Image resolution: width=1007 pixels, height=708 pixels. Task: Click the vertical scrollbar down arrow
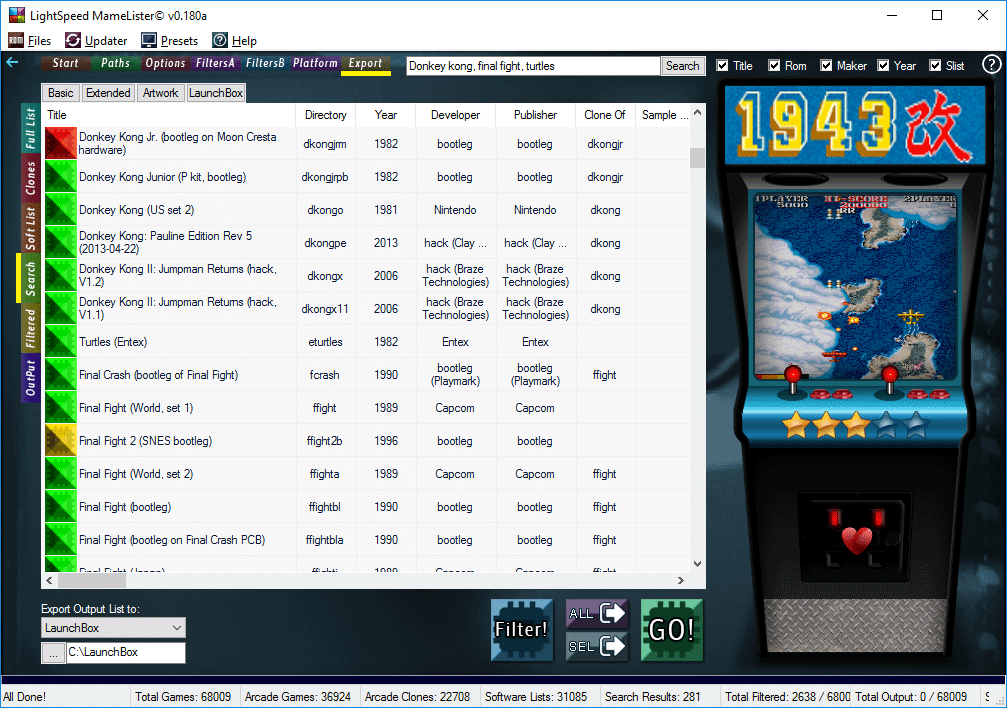tap(697, 564)
